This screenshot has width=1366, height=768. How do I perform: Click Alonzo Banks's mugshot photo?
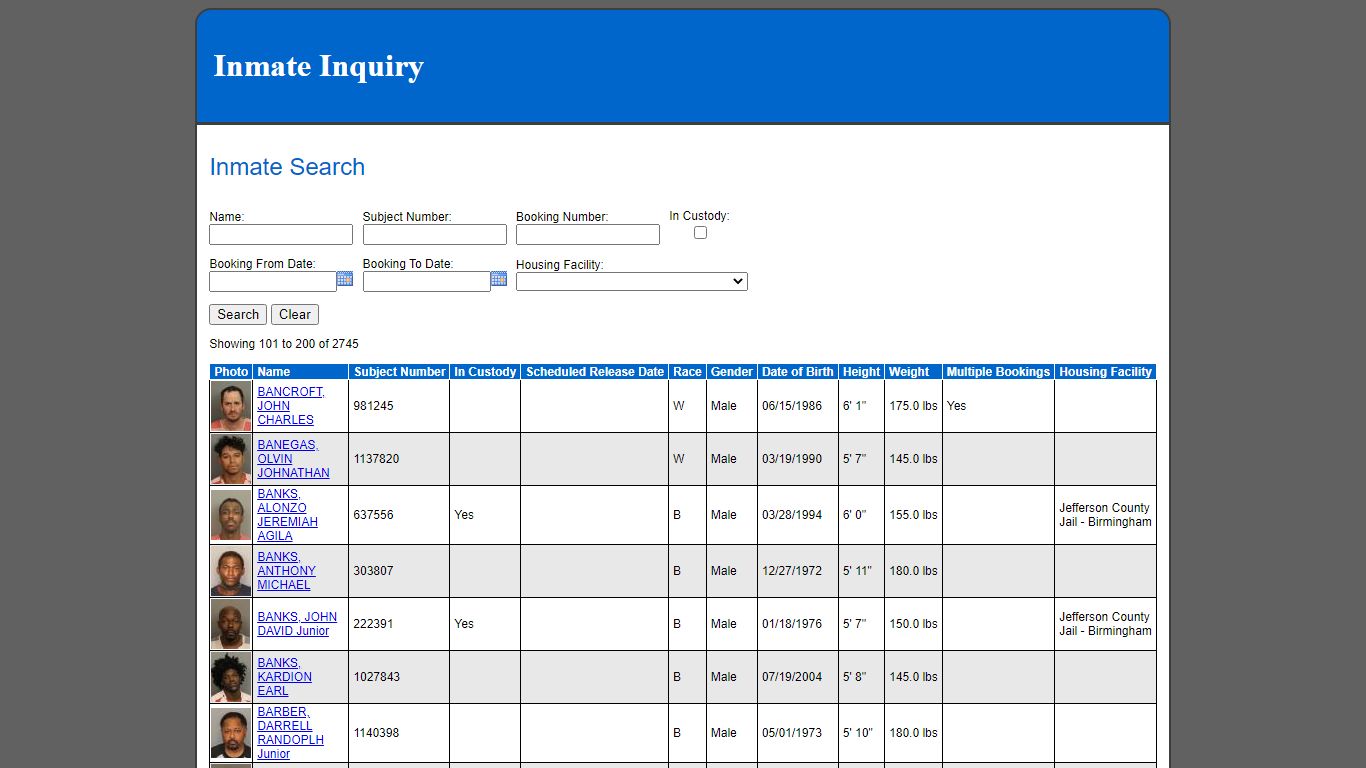click(231, 515)
